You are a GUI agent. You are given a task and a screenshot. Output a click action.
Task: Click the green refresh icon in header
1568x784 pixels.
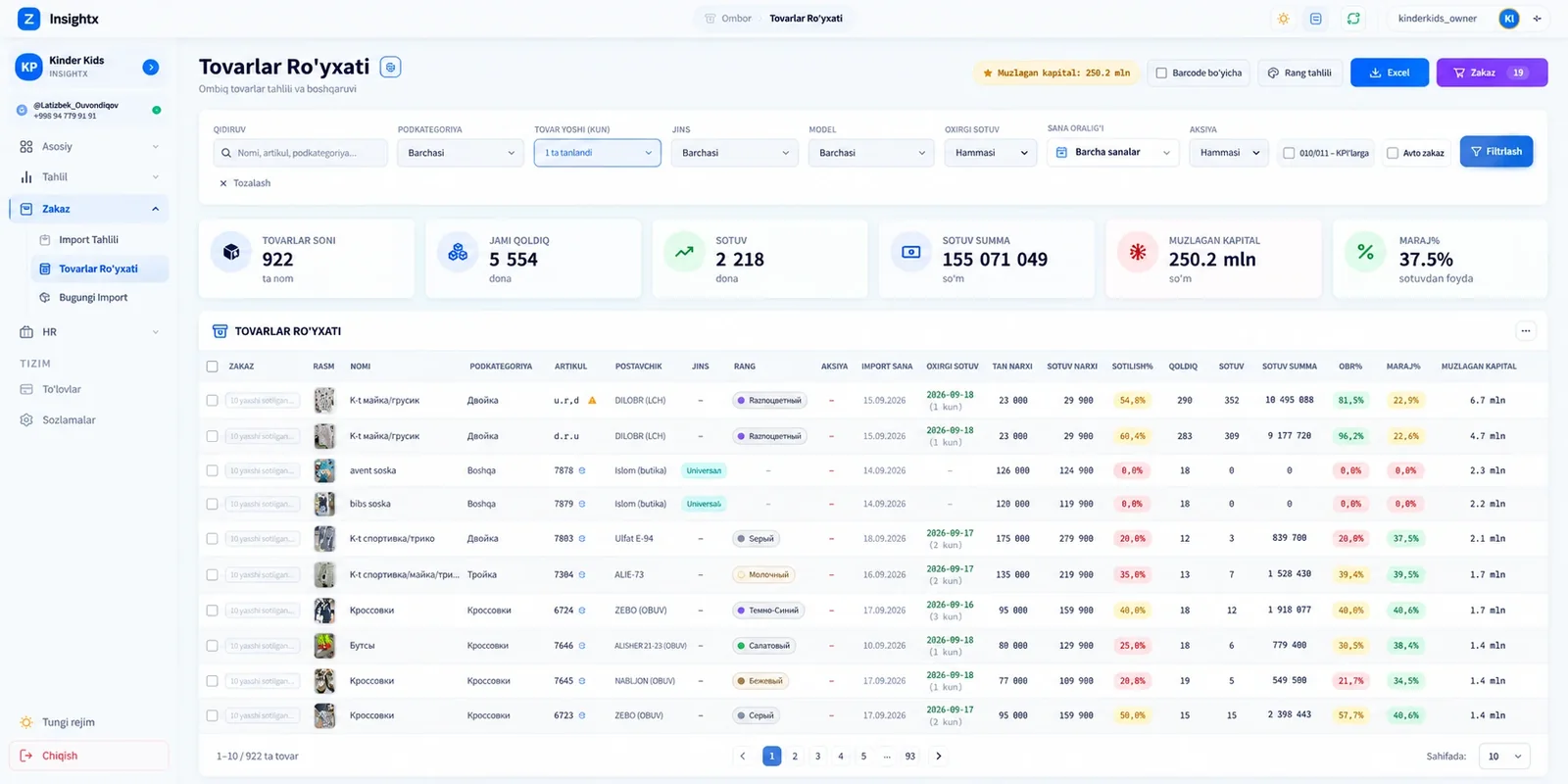coord(1353,19)
